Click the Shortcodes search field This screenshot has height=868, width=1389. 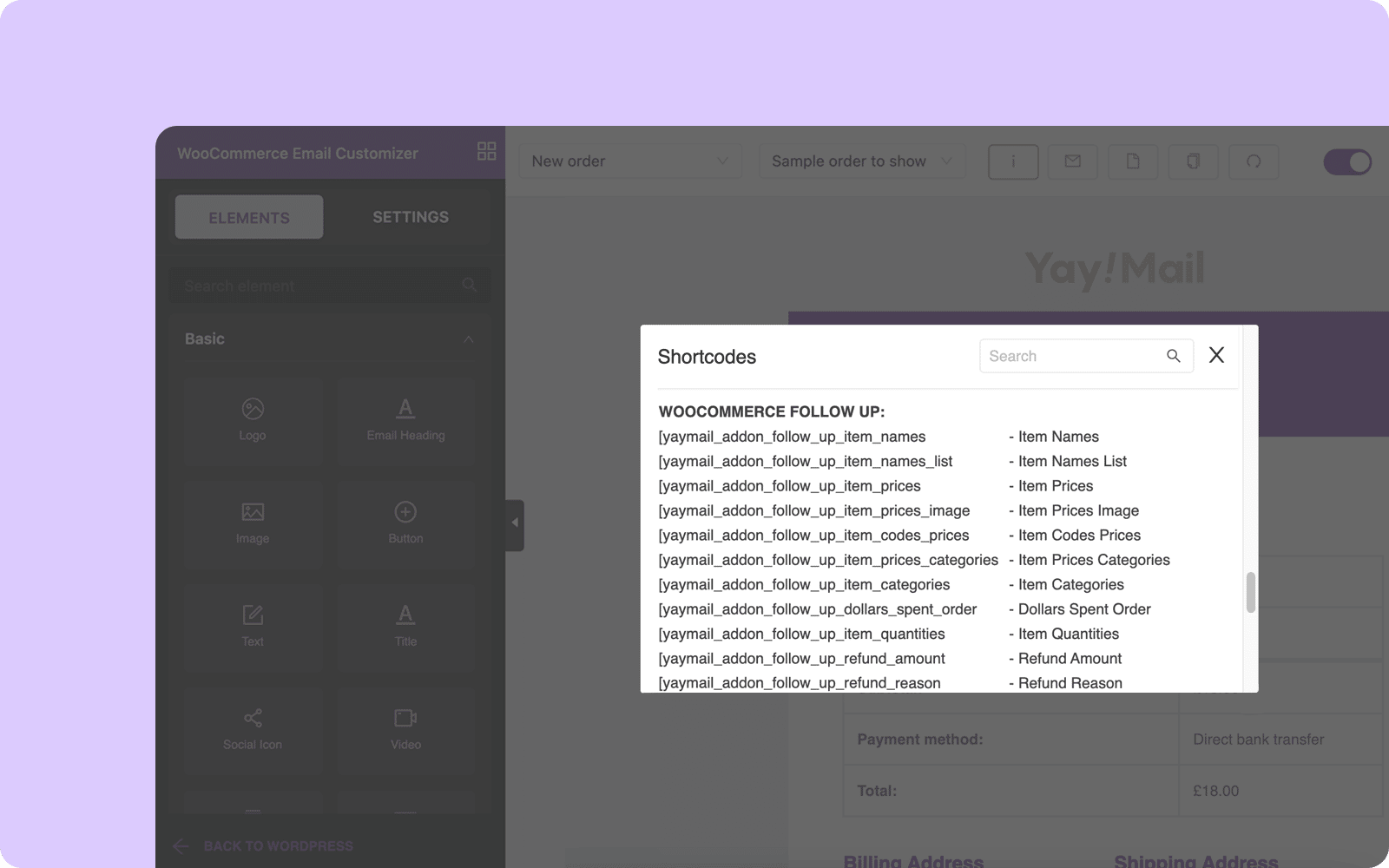(x=1086, y=356)
